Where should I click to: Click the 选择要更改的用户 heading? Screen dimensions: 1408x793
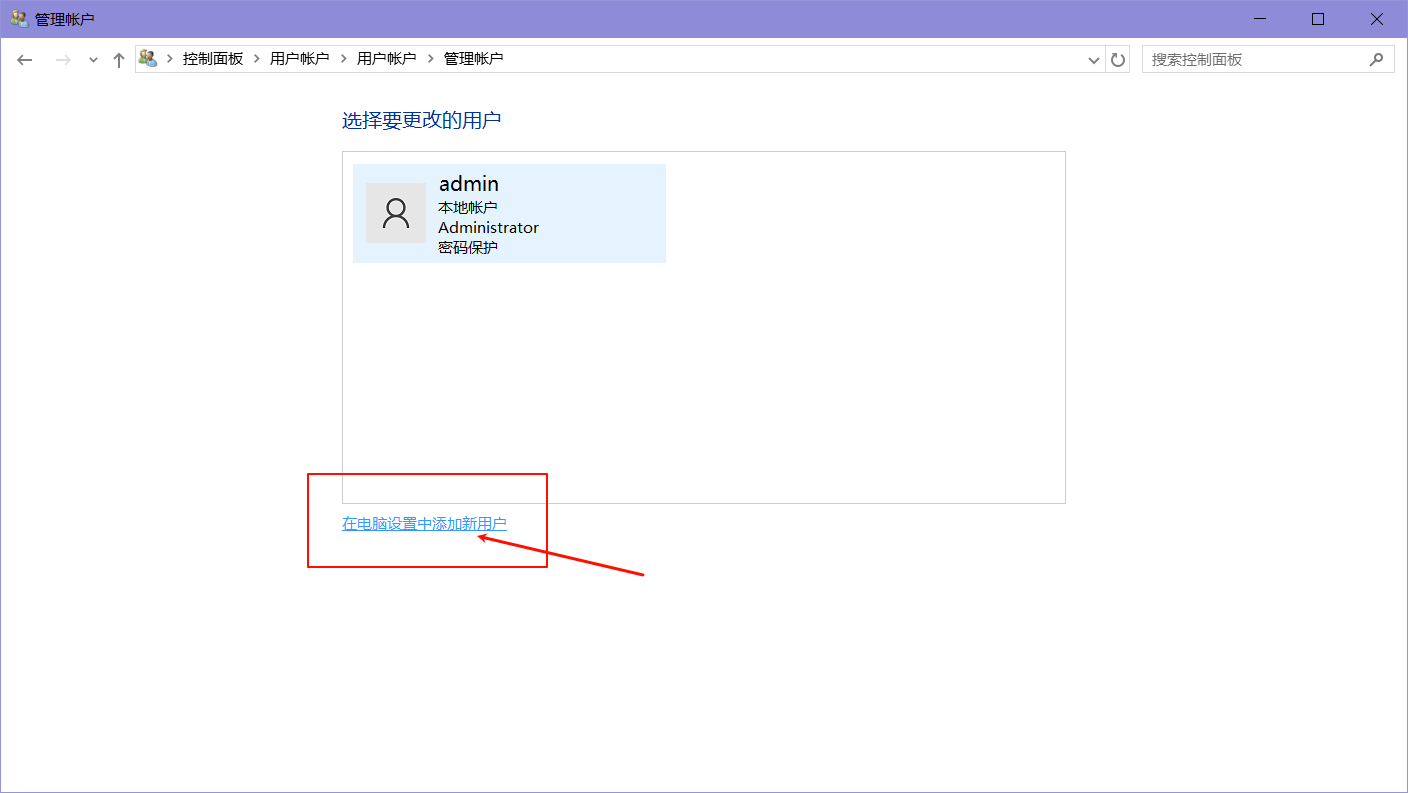coord(422,121)
